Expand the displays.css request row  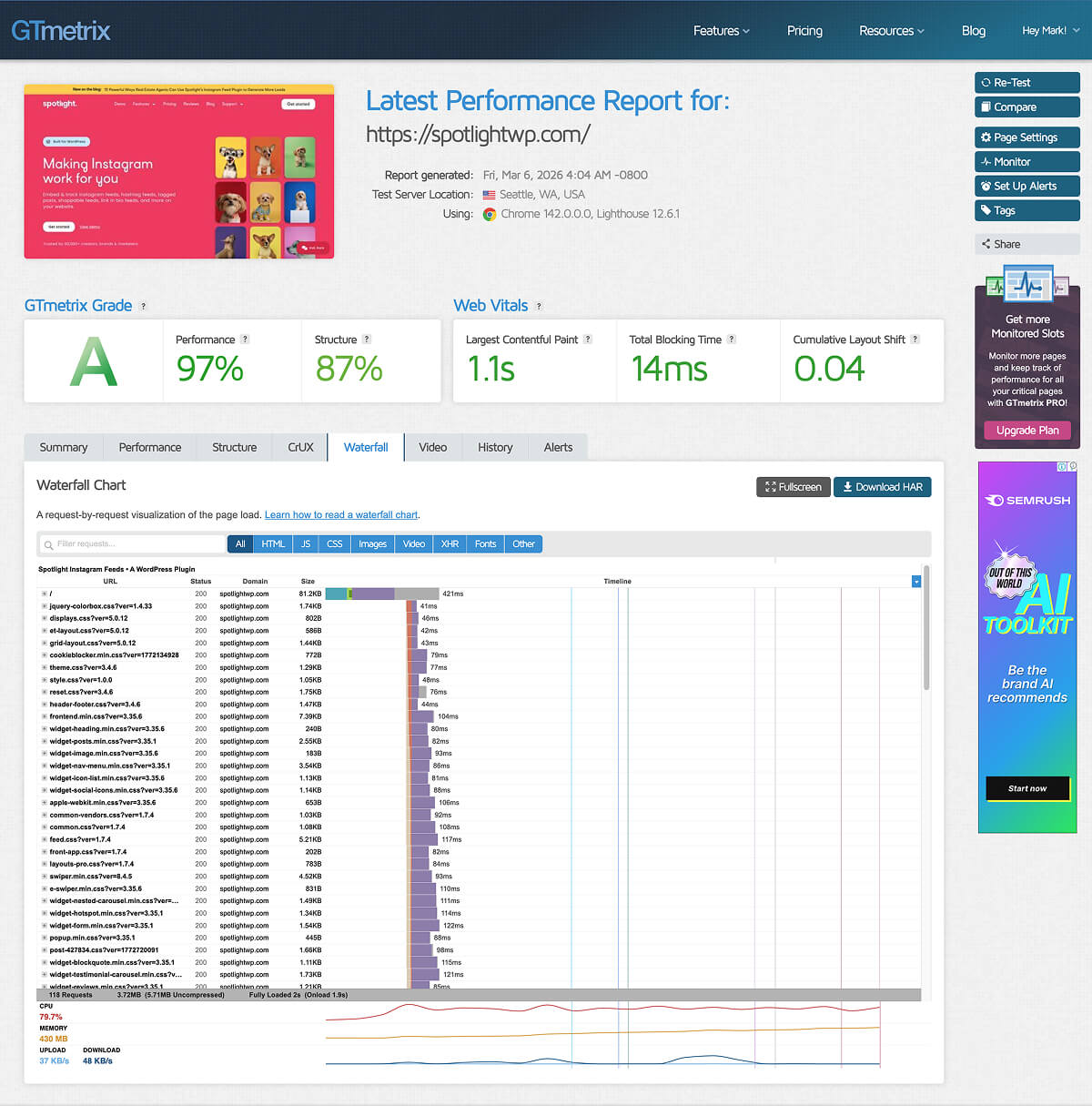tap(45, 618)
